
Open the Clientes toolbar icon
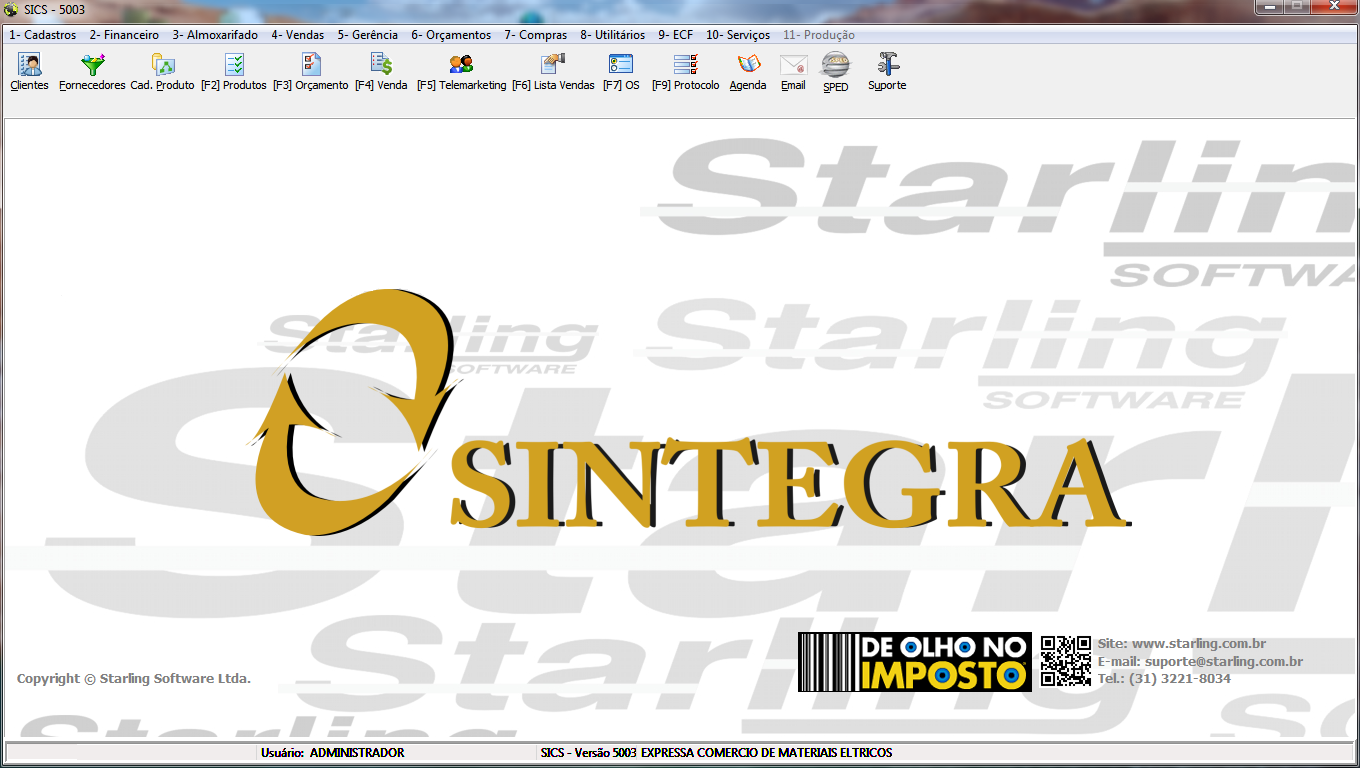coord(30,65)
